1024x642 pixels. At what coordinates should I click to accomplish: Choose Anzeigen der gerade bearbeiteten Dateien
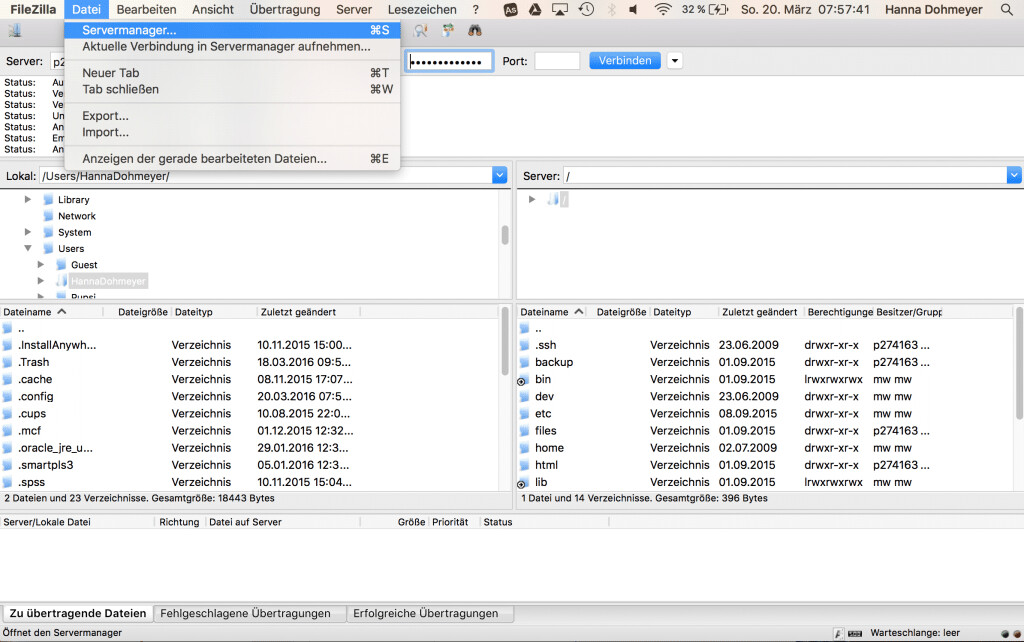tap(232, 159)
